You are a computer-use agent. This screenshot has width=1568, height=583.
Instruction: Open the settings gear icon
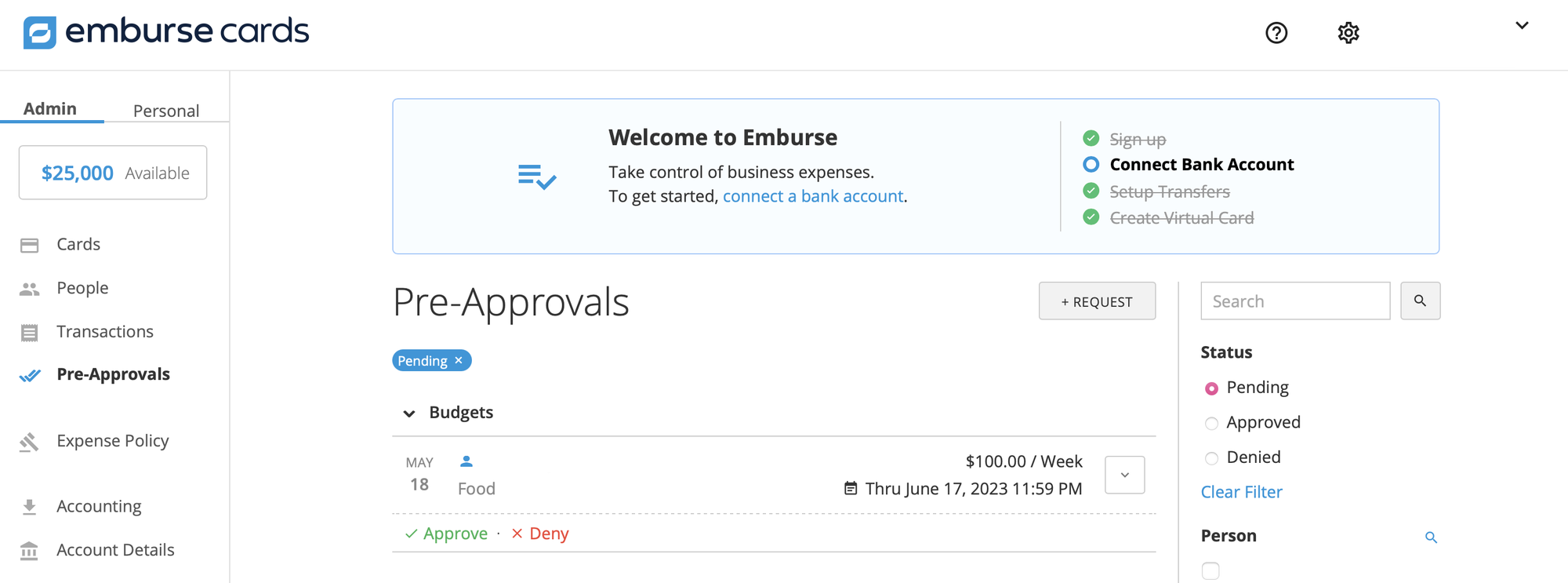(1348, 33)
